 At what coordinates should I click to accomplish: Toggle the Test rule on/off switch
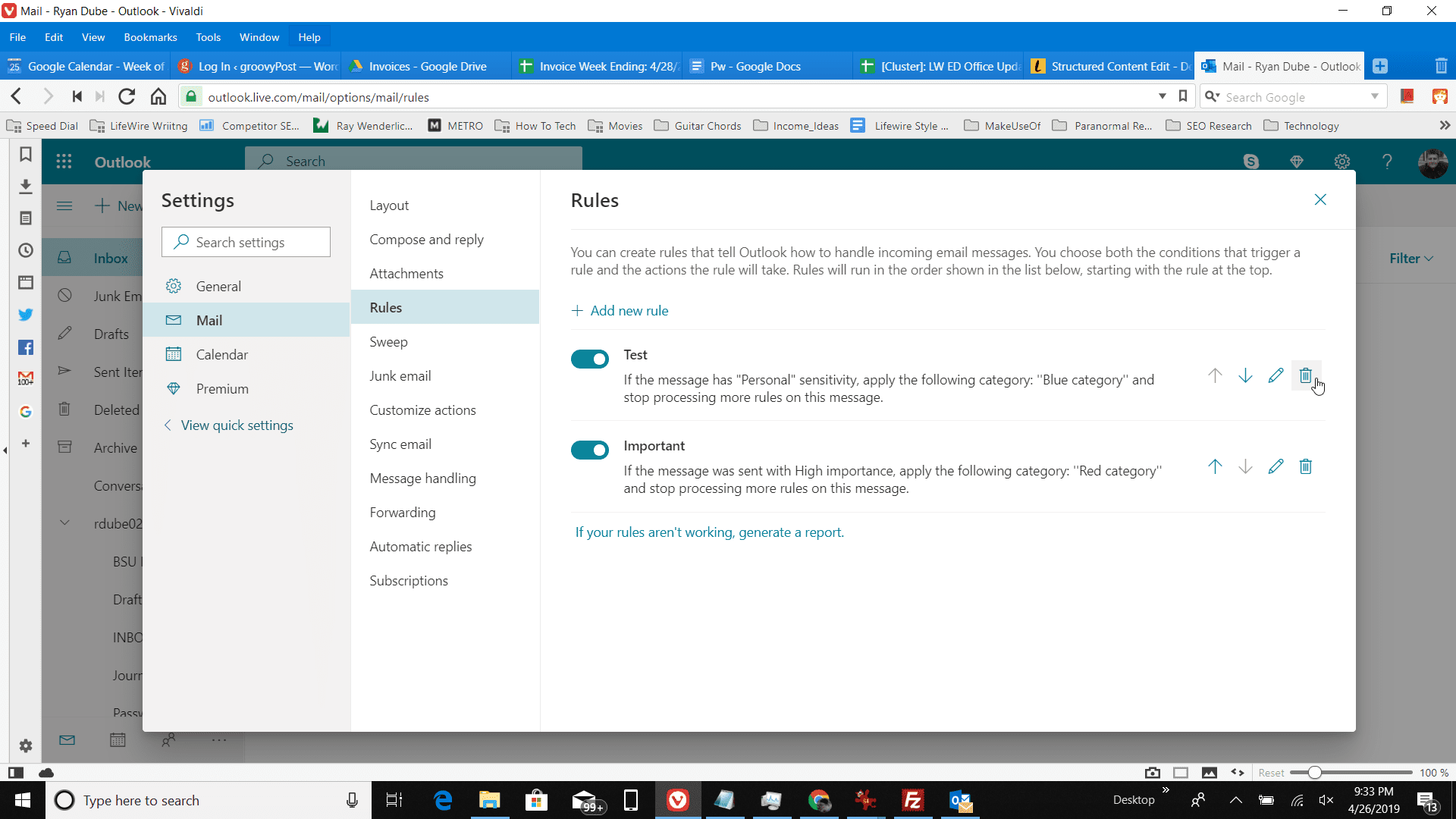(x=590, y=359)
